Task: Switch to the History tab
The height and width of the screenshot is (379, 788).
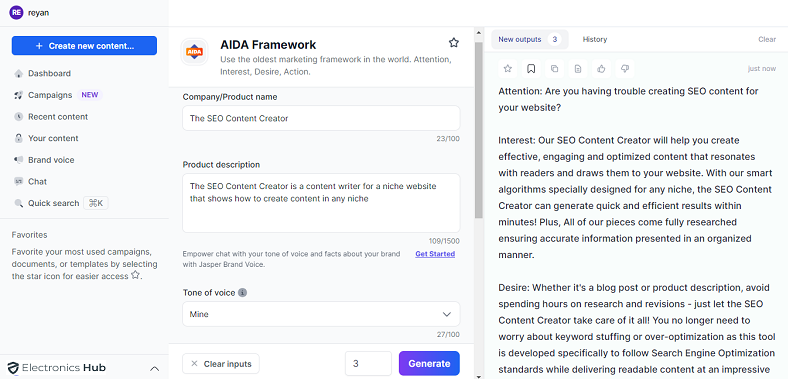Action: click(595, 39)
